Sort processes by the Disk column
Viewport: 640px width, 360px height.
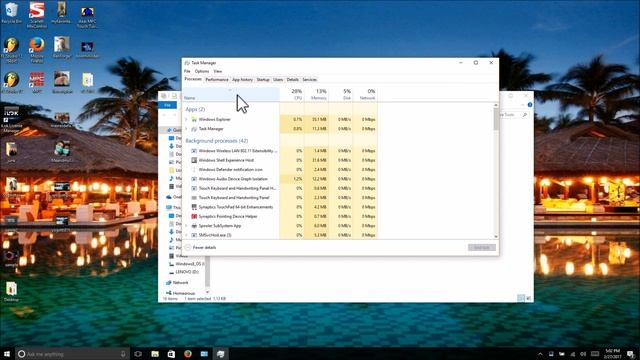[340, 94]
